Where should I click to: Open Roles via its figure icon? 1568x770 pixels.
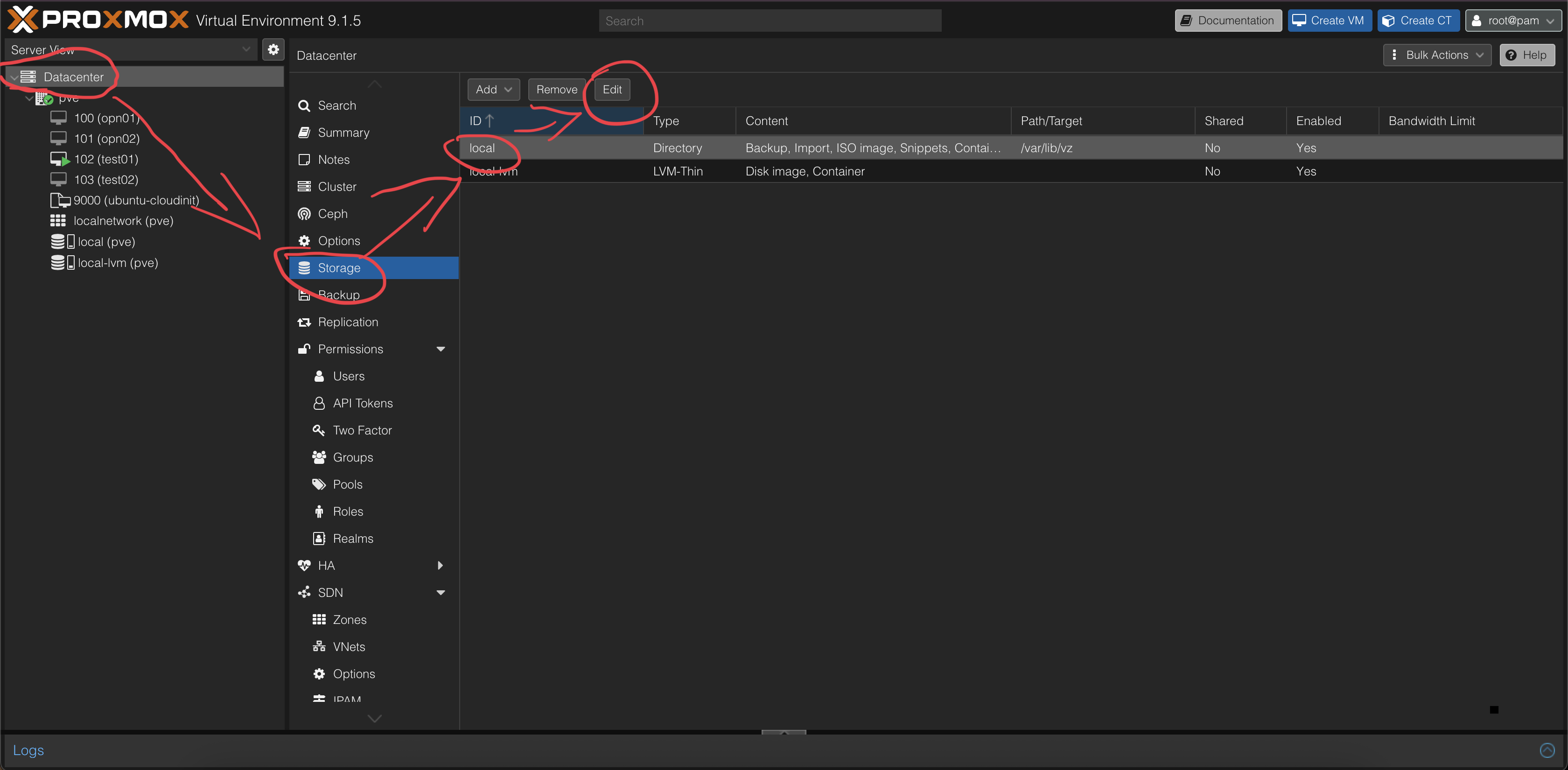point(319,511)
